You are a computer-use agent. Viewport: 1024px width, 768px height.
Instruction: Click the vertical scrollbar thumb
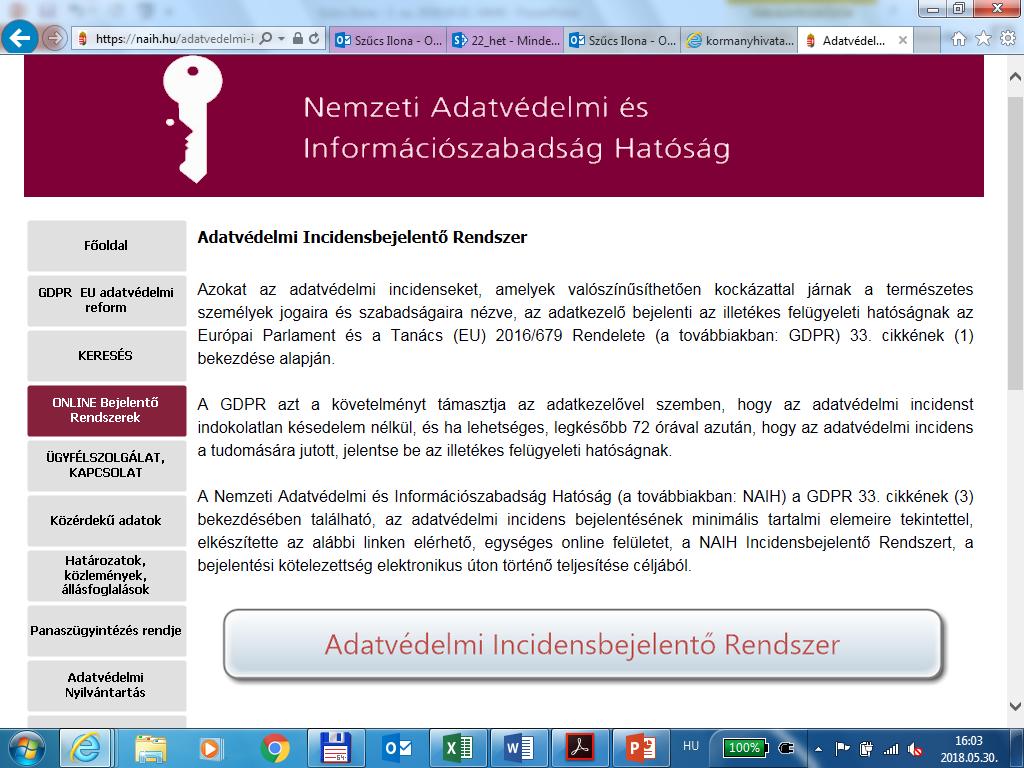pyautogui.click(x=1016, y=243)
